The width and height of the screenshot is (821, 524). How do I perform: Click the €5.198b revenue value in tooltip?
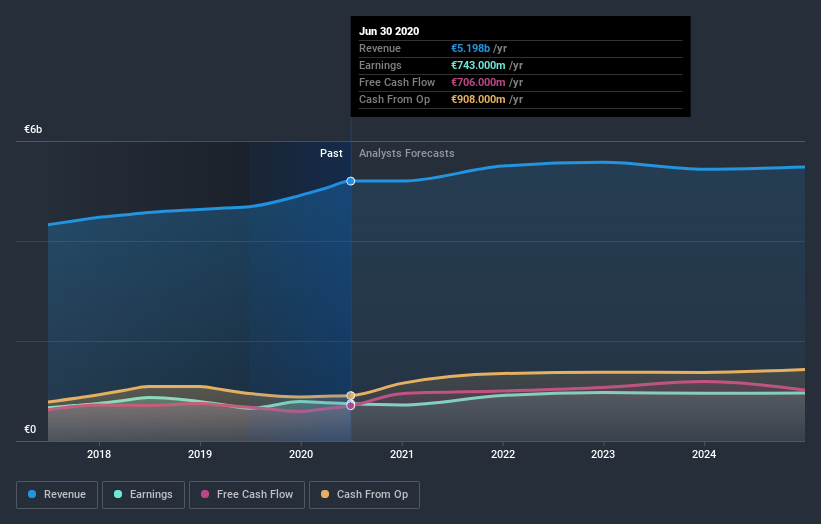point(471,48)
